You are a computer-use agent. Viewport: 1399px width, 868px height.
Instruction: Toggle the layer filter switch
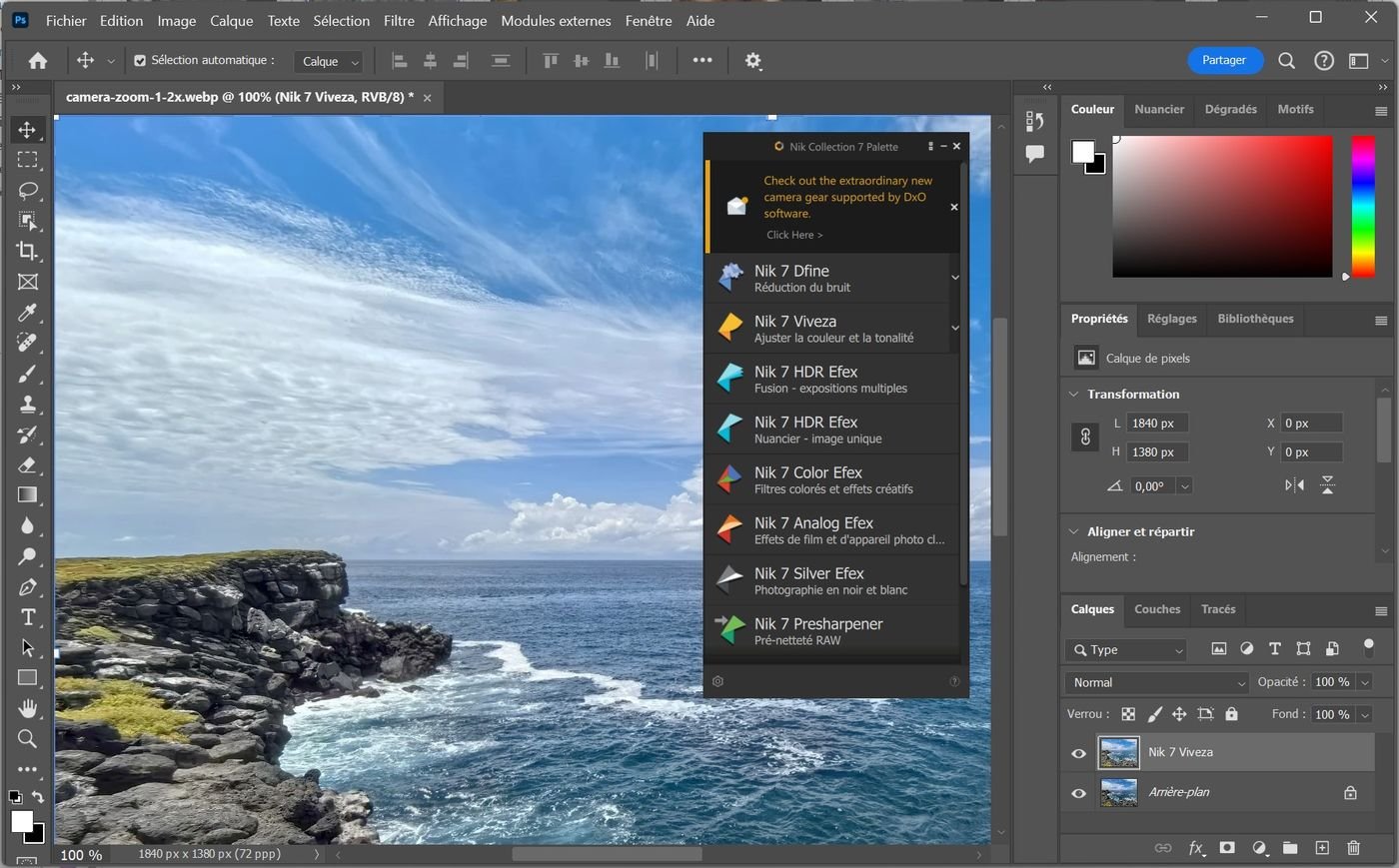1369,647
